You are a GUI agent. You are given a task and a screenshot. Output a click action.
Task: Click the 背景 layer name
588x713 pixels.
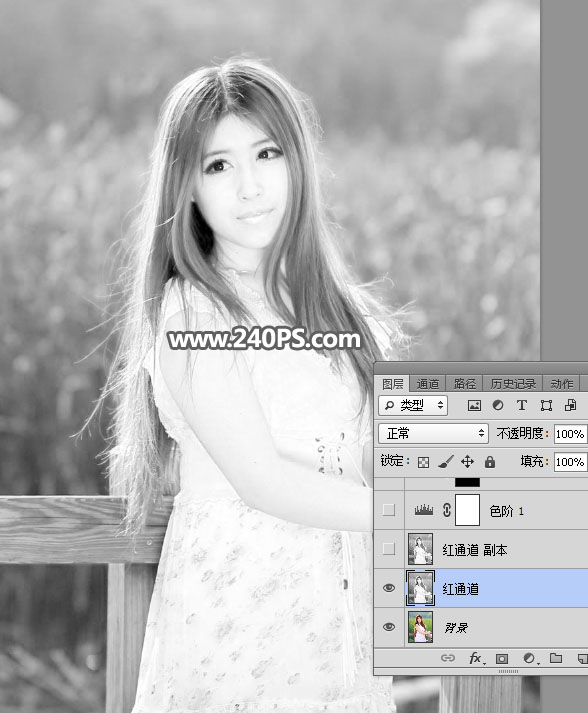click(456, 628)
